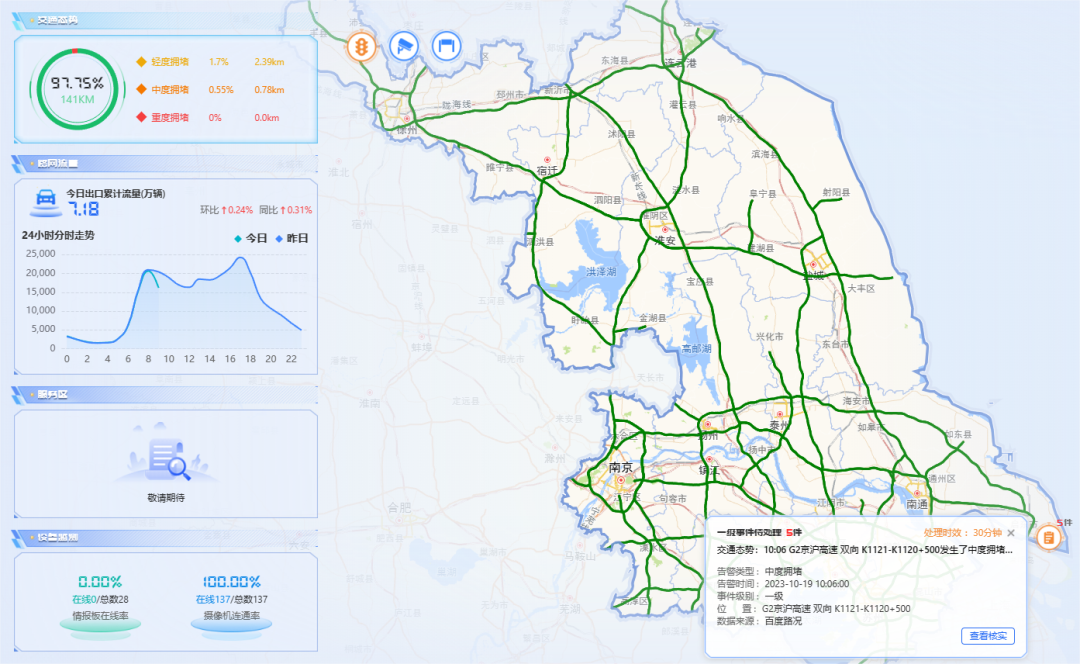
Task: Toggle the 昨日 series in chart legend
Action: coord(291,239)
